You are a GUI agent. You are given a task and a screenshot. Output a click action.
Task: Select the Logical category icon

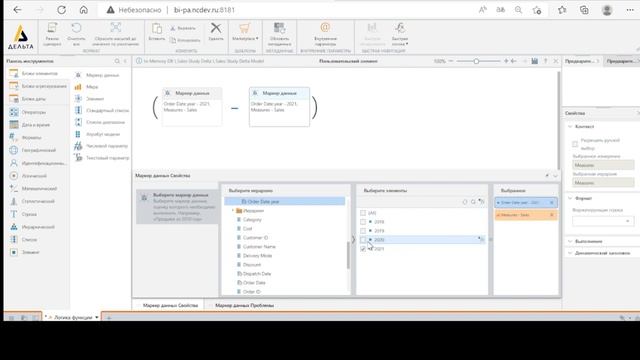pos(13,176)
